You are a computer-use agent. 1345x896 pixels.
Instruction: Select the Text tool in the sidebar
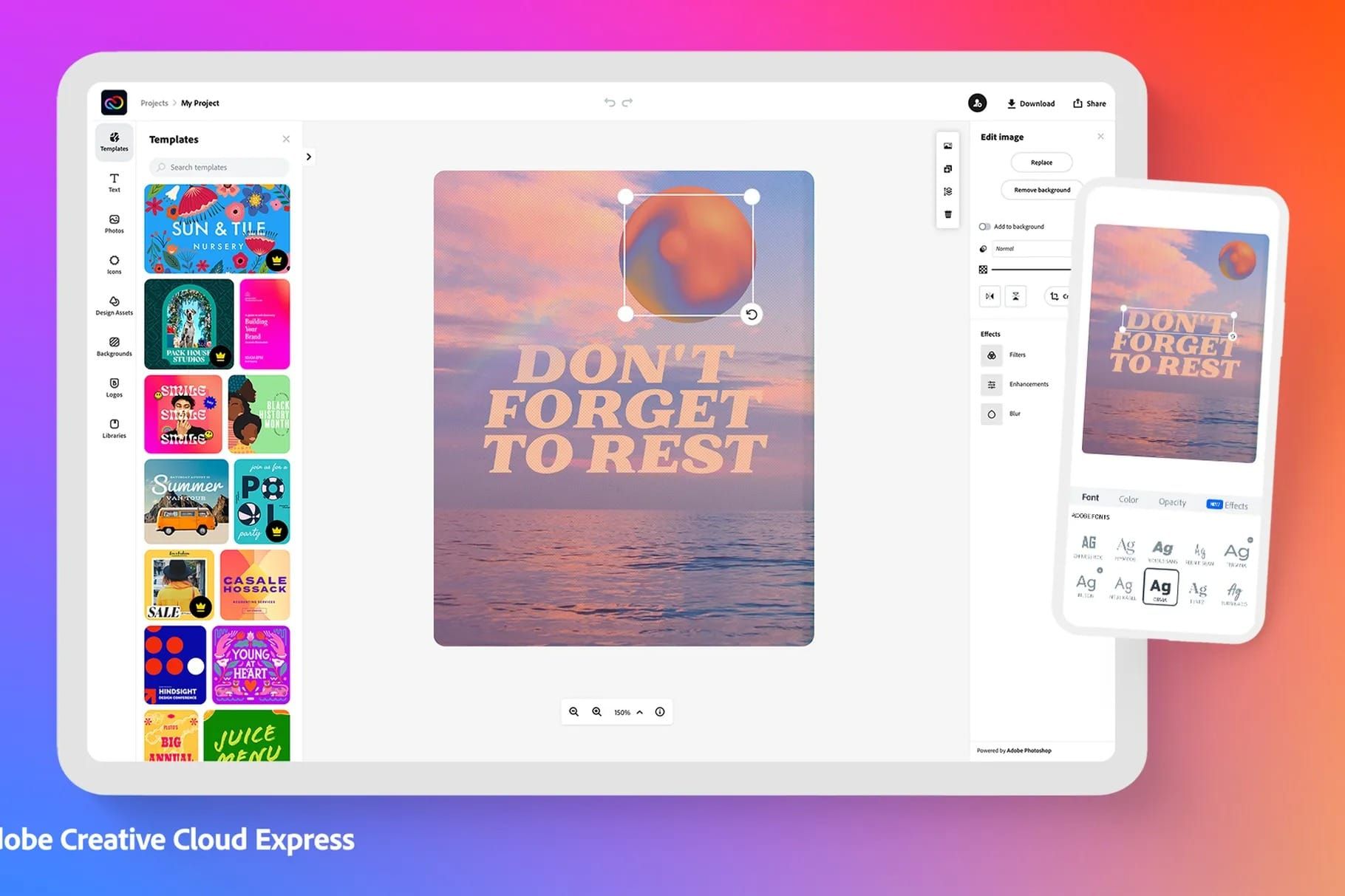coord(114,182)
